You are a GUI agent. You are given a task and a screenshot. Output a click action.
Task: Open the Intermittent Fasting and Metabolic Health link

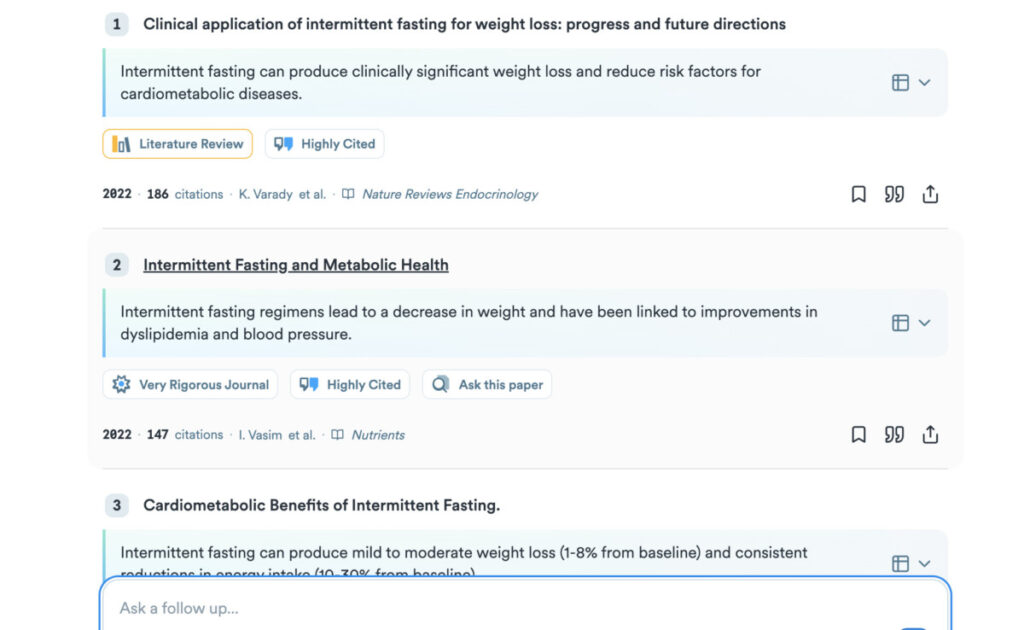coord(296,265)
